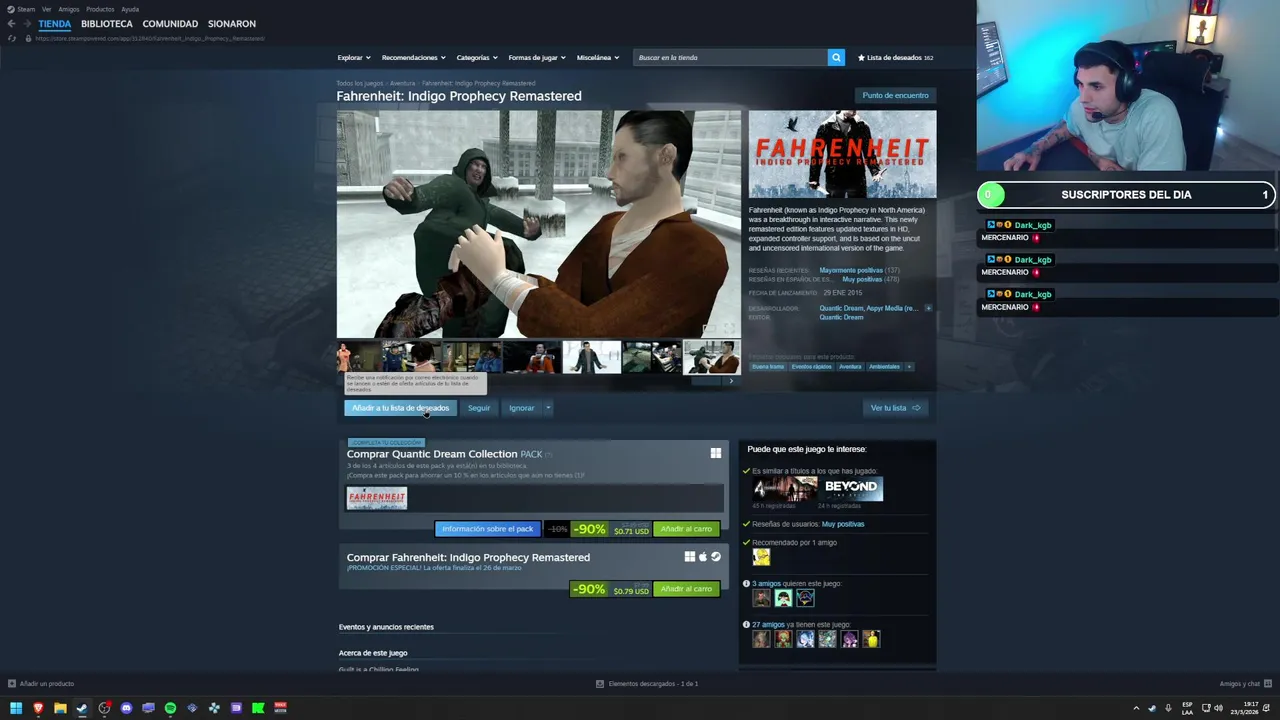The width and height of the screenshot is (1280, 720).
Task: Open Discord from the taskbar
Action: pyautogui.click(x=126, y=708)
